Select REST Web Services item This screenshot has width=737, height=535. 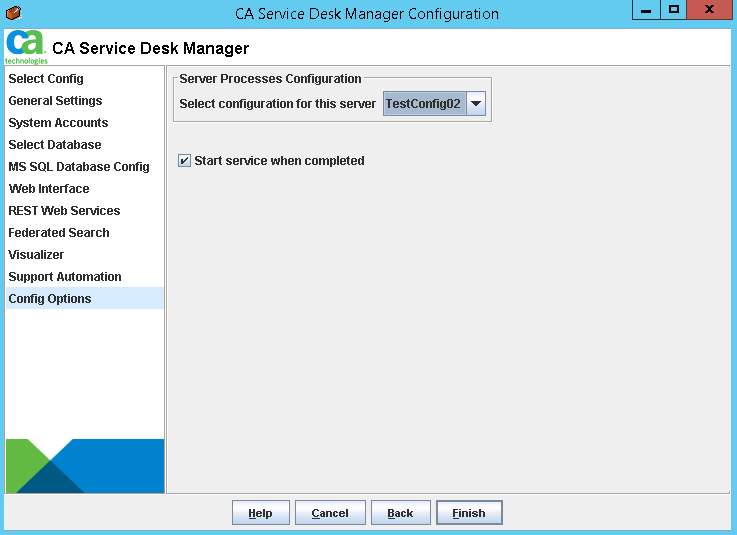[x=64, y=211]
